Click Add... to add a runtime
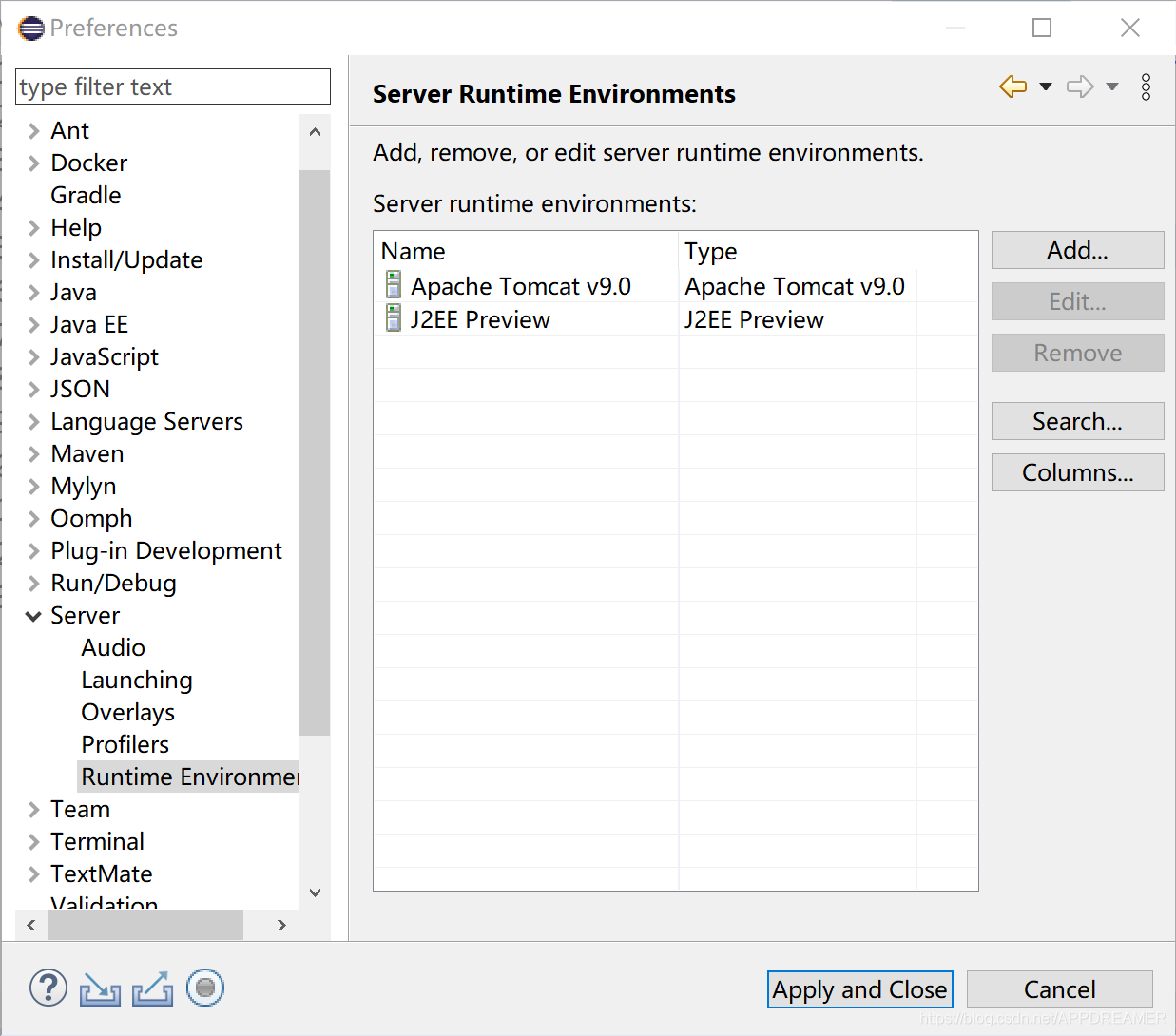 coord(1077,250)
